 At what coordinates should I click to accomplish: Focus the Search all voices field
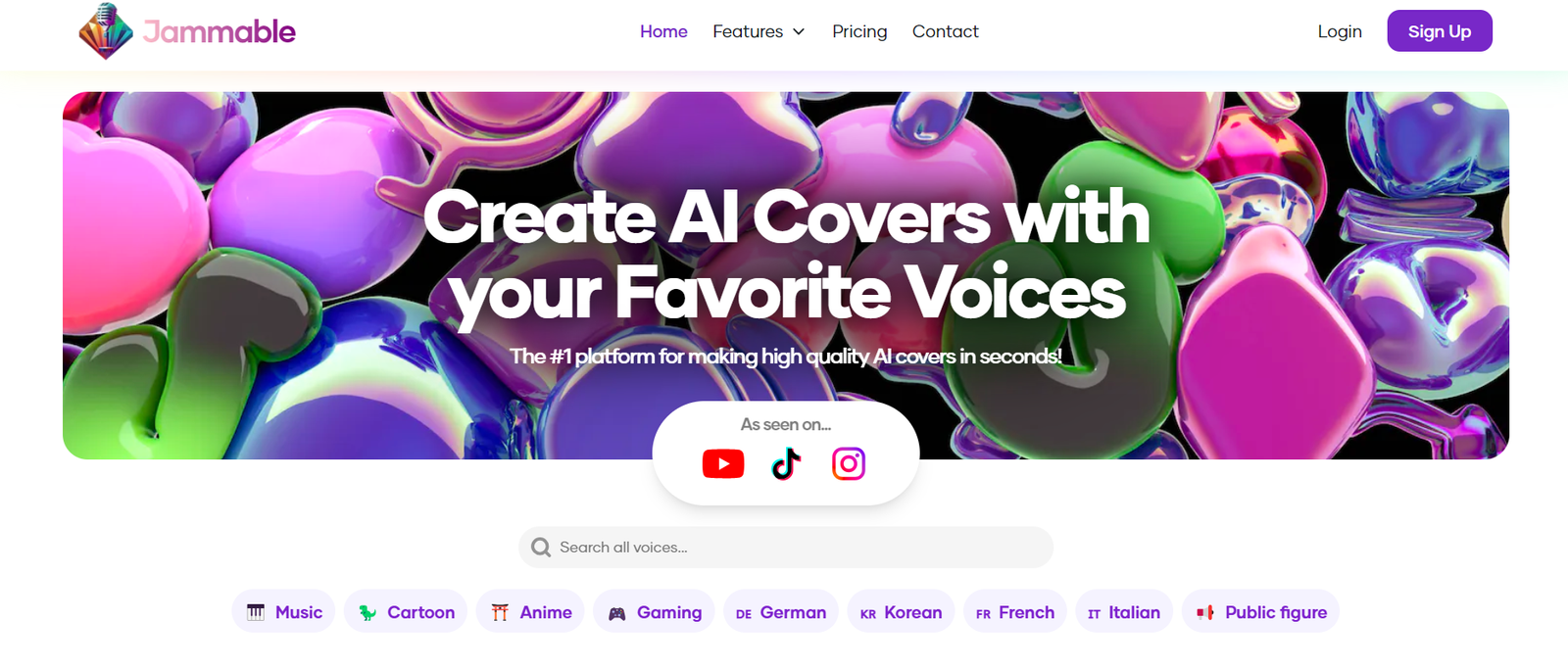point(786,548)
